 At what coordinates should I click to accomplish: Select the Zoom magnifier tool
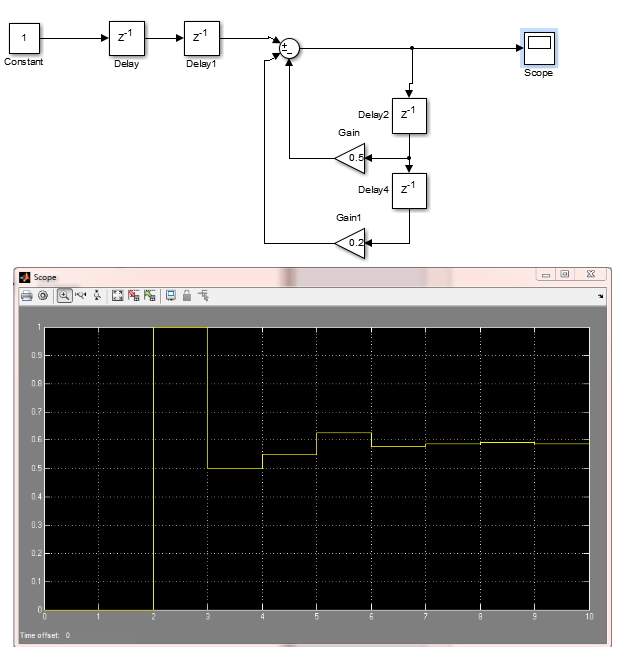[x=64, y=296]
